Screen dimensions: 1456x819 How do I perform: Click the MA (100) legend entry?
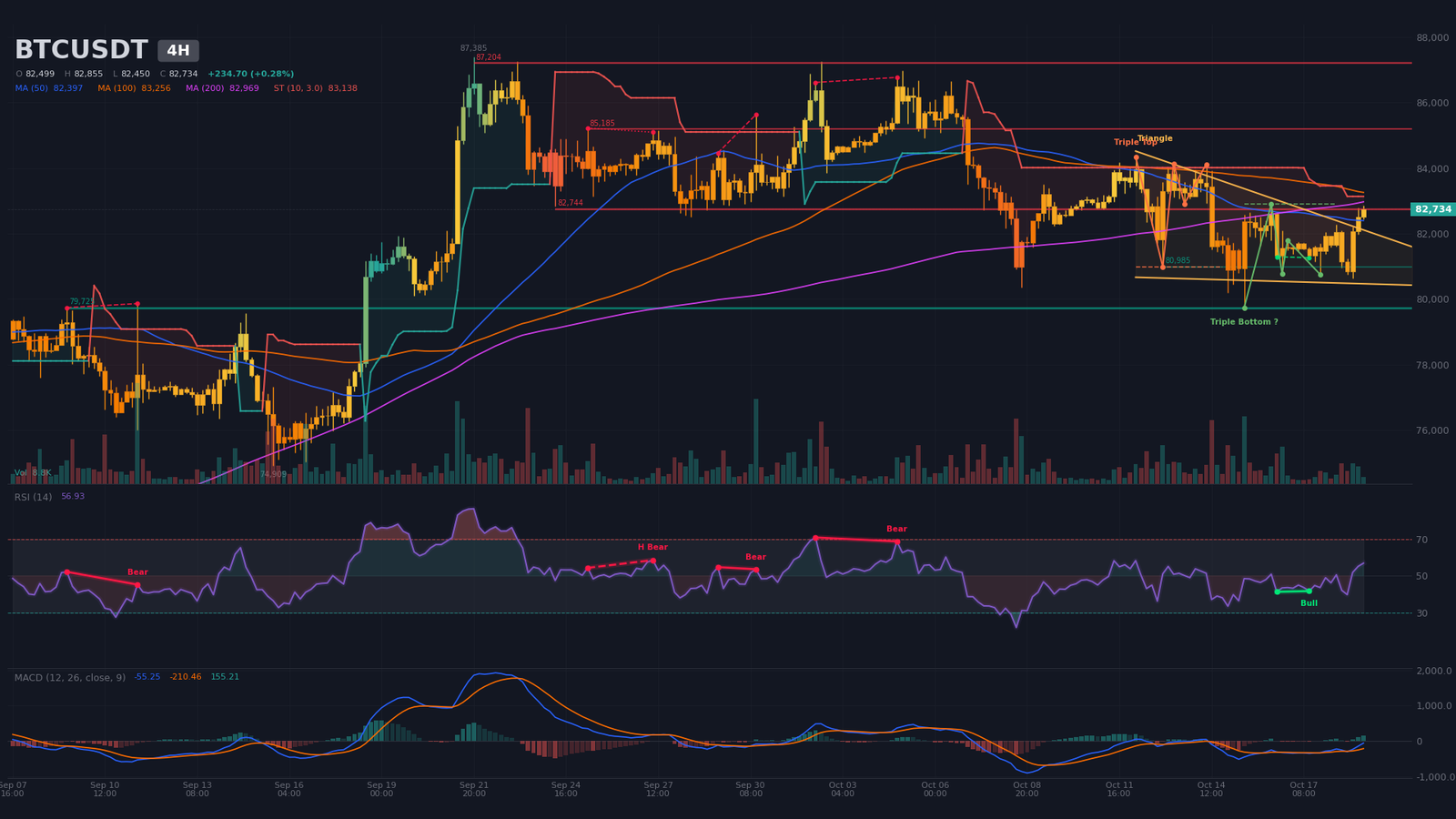(134, 88)
